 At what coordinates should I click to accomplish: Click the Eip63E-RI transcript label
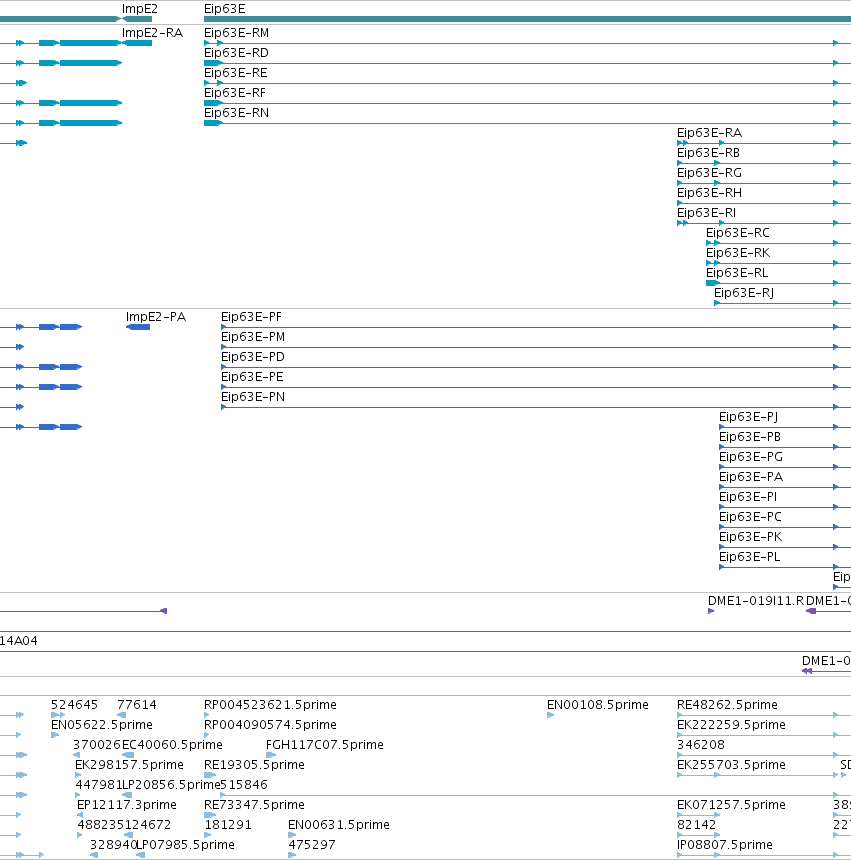(x=706, y=213)
